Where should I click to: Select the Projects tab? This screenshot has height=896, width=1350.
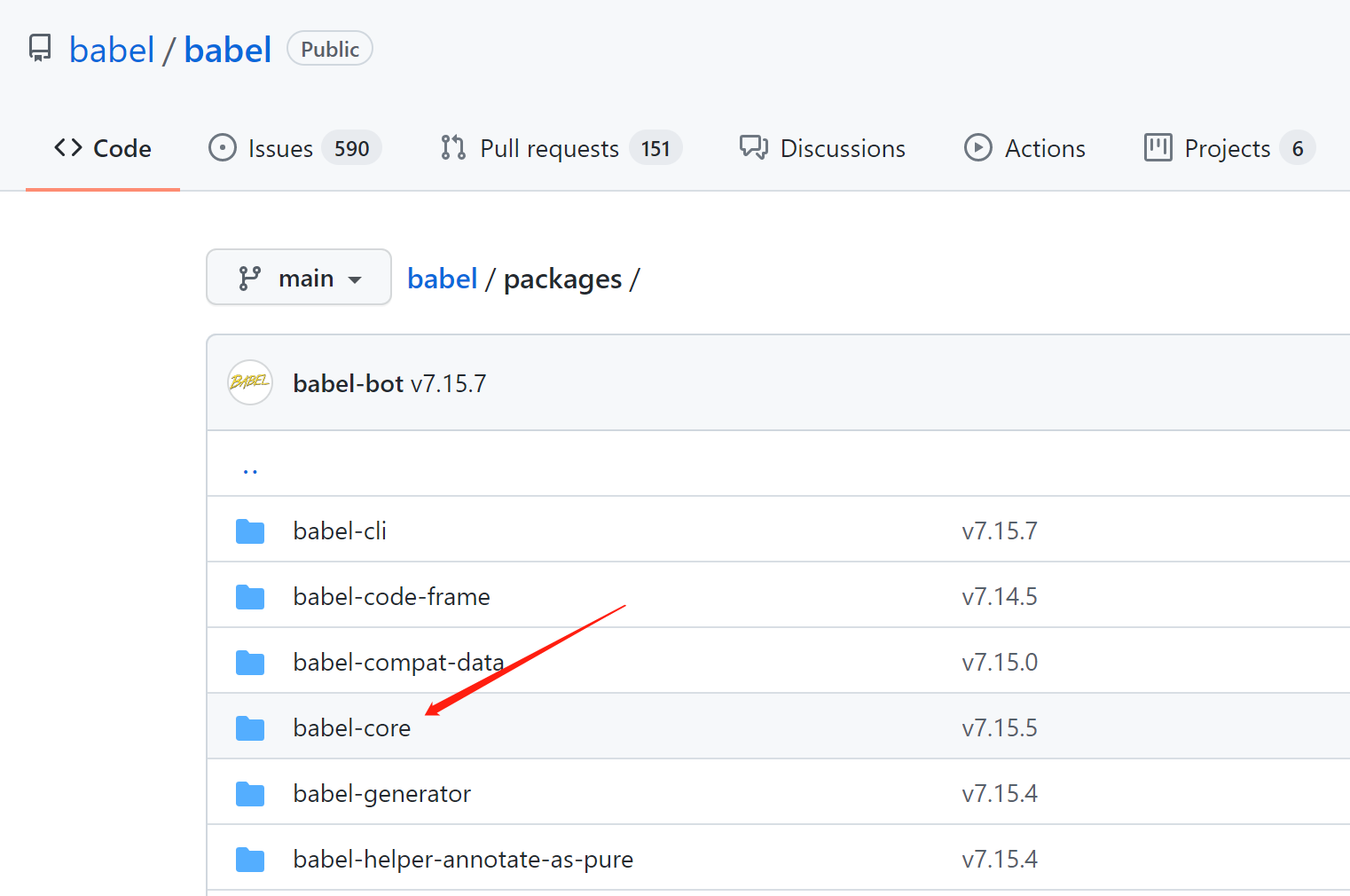[x=1228, y=148]
